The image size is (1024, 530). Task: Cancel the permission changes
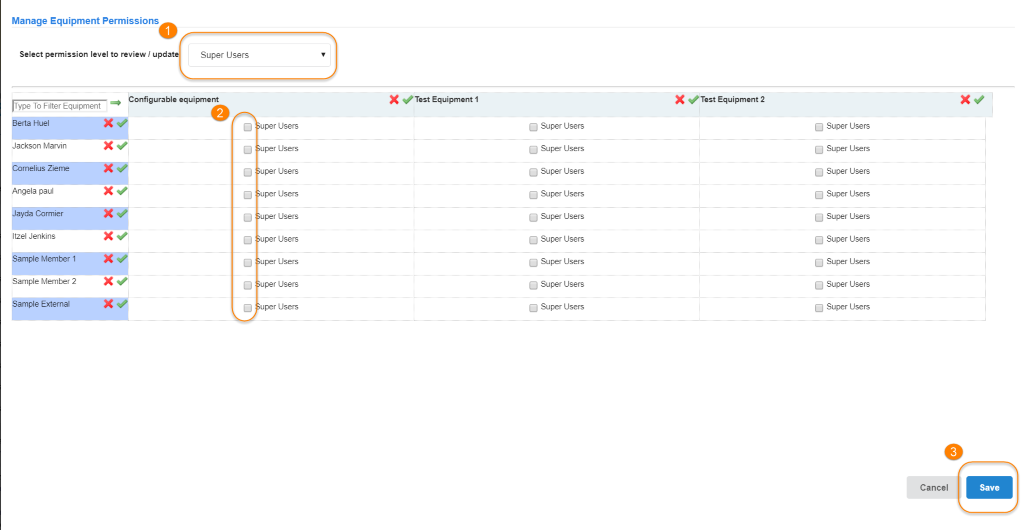click(933, 487)
